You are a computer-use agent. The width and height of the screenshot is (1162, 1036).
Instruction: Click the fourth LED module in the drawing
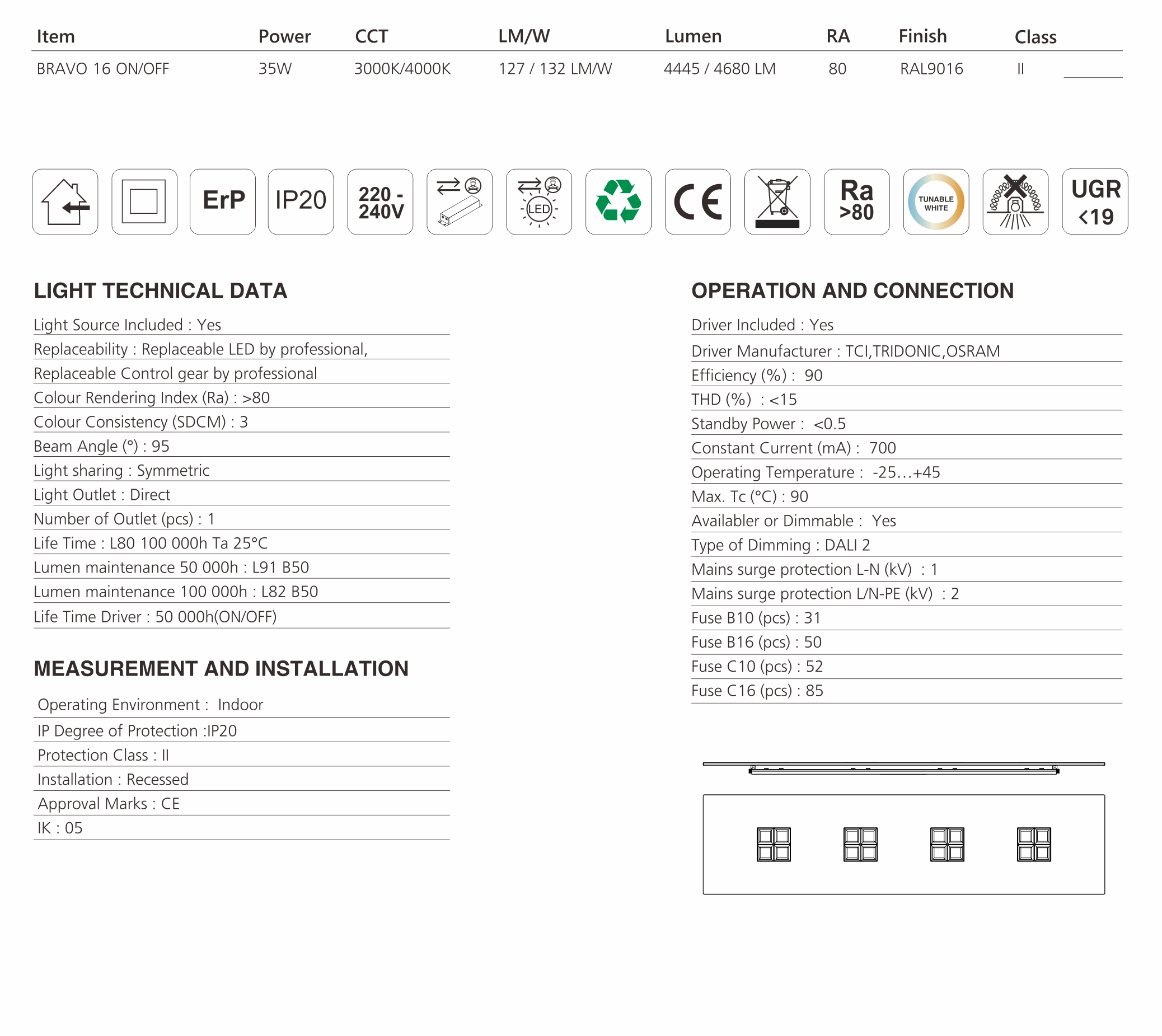[1034, 844]
